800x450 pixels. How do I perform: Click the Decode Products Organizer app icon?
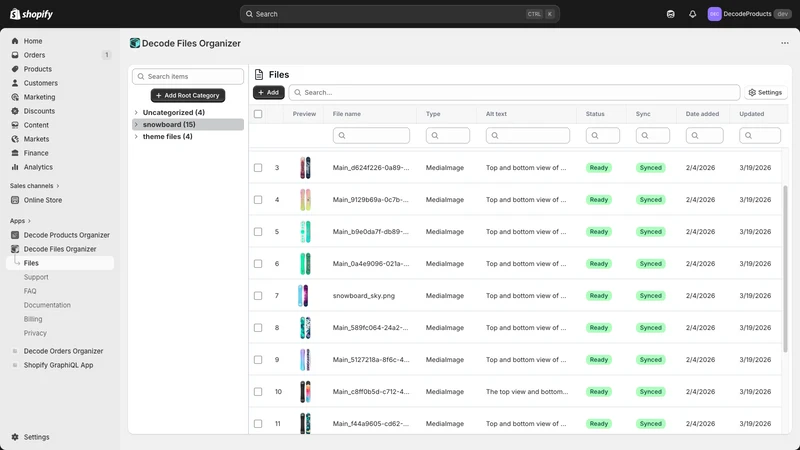pos(15,235)
